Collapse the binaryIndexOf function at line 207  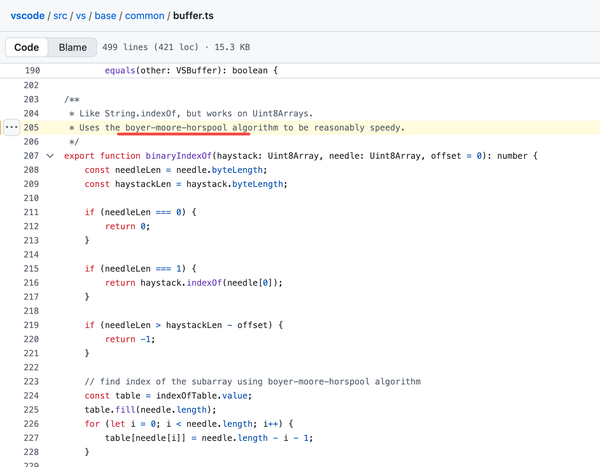(x=50, y=156)
